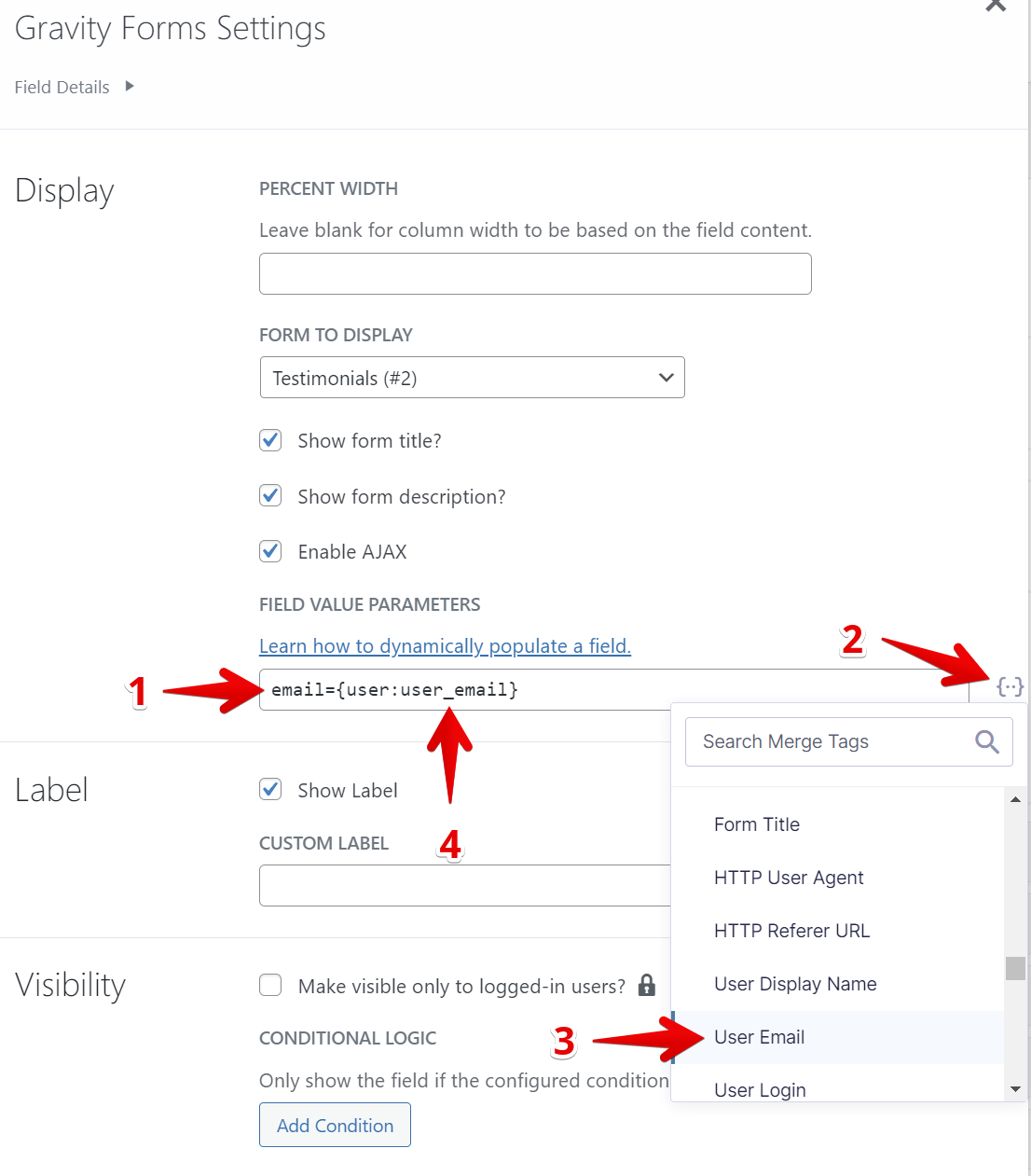
Task: Click the merge tags list scrollbar thumb
Action: [x=1015, y=968]
